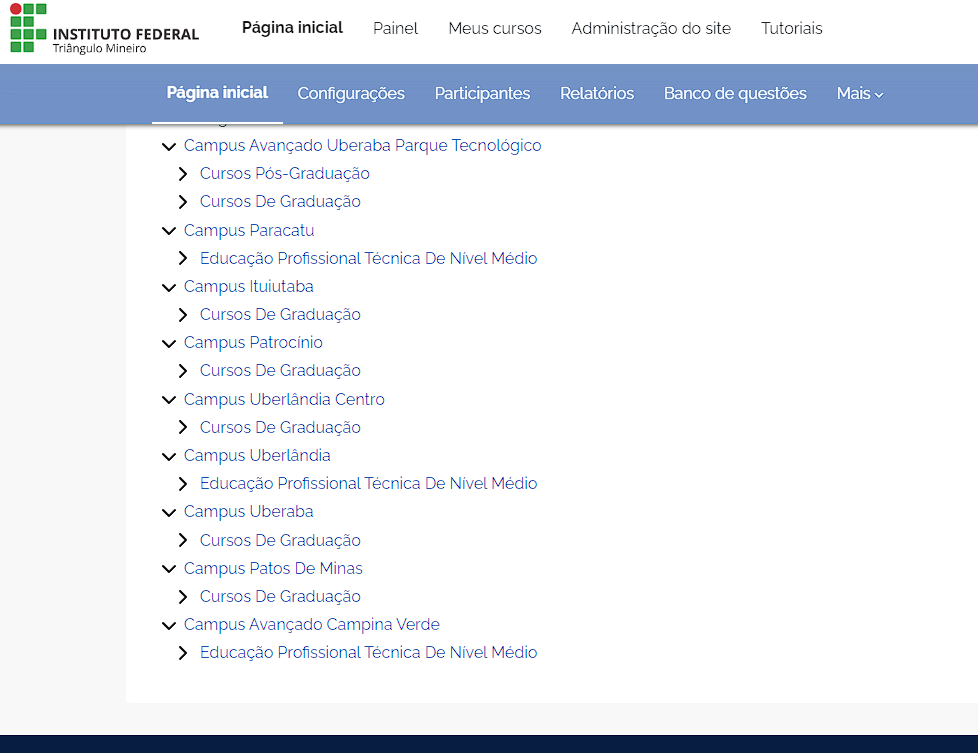
Task: Open the Campus Uberaba category link
Action: point(248,511)
